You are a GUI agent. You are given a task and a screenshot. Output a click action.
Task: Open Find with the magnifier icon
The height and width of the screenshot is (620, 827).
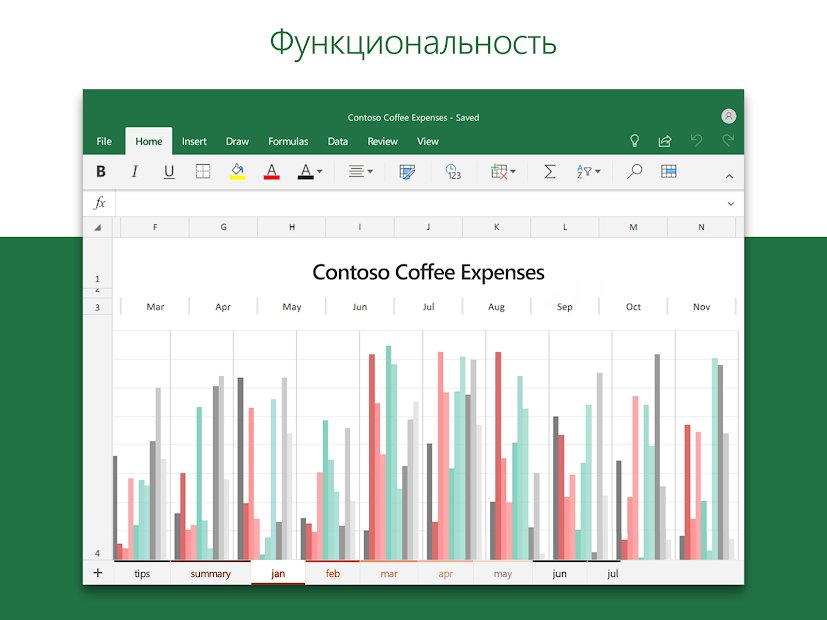pyautogui.click(x=633, y=171)
